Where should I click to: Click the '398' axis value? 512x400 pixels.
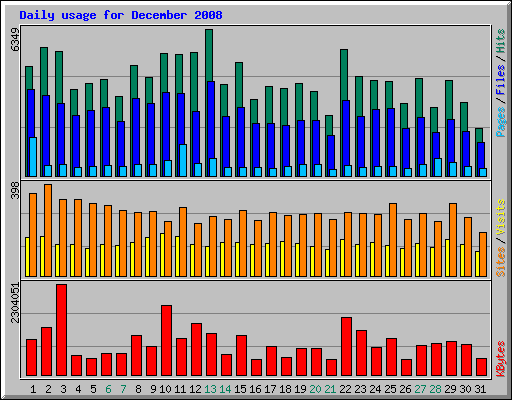(x=15, y=190)
